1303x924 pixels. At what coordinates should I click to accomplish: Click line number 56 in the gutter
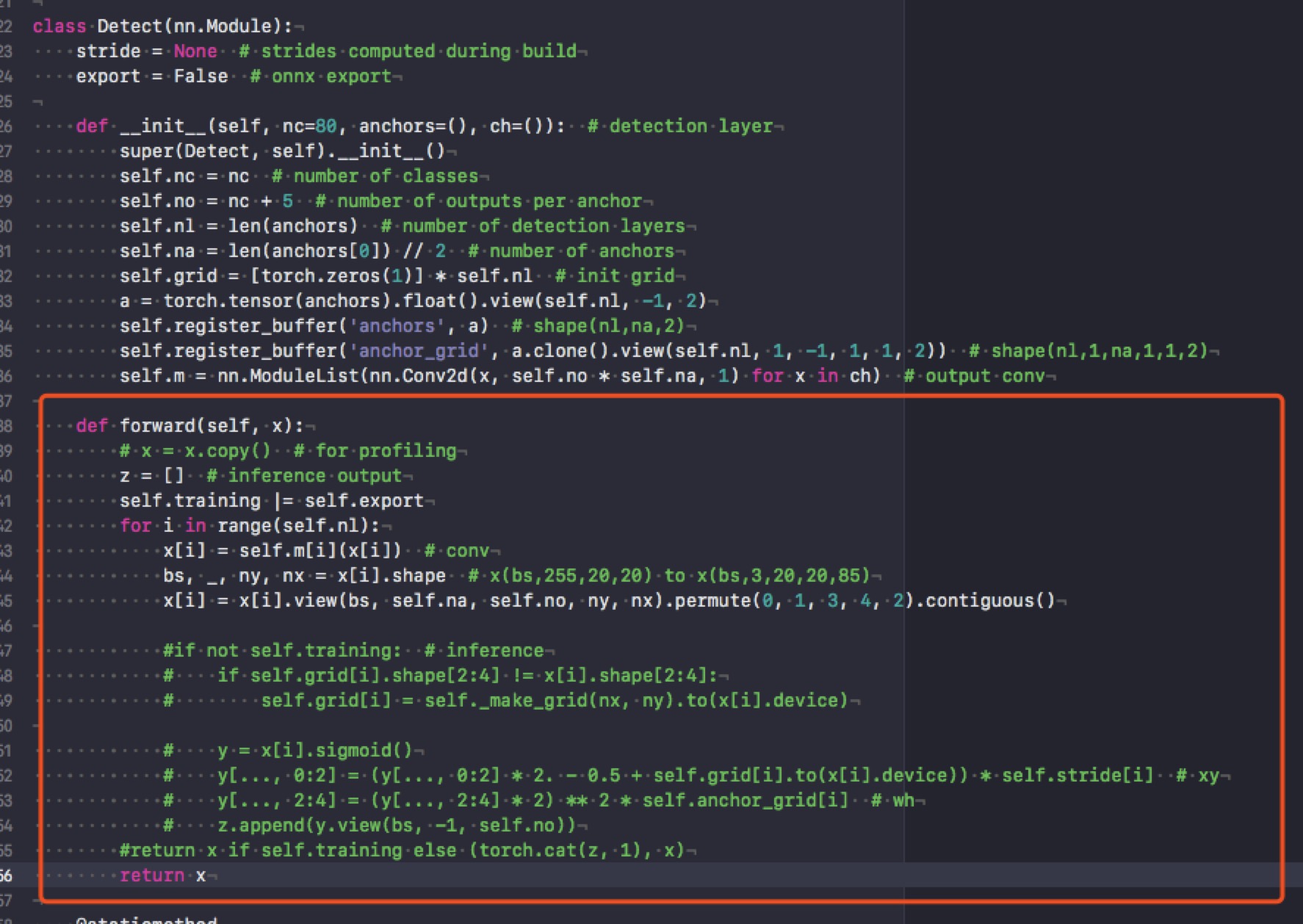click(x=6, y=876)
